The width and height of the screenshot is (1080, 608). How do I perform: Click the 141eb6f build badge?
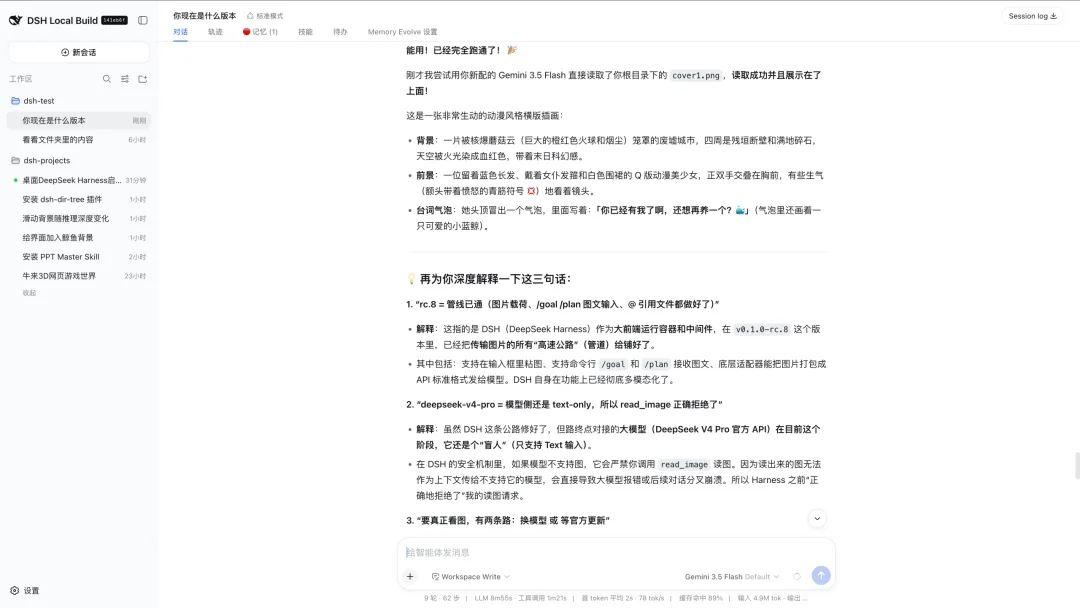click(x=114, y=21)
